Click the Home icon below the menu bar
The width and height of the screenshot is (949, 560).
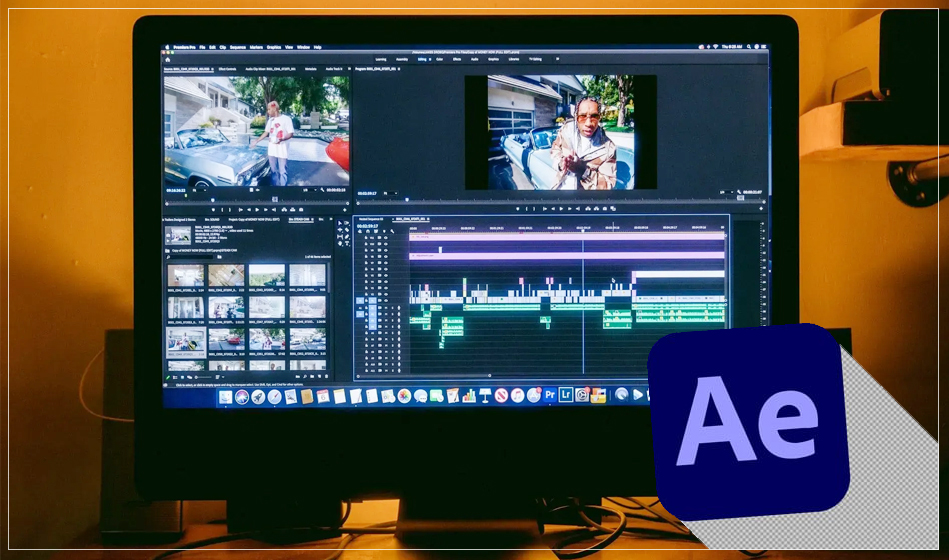(x=168, y=59)
